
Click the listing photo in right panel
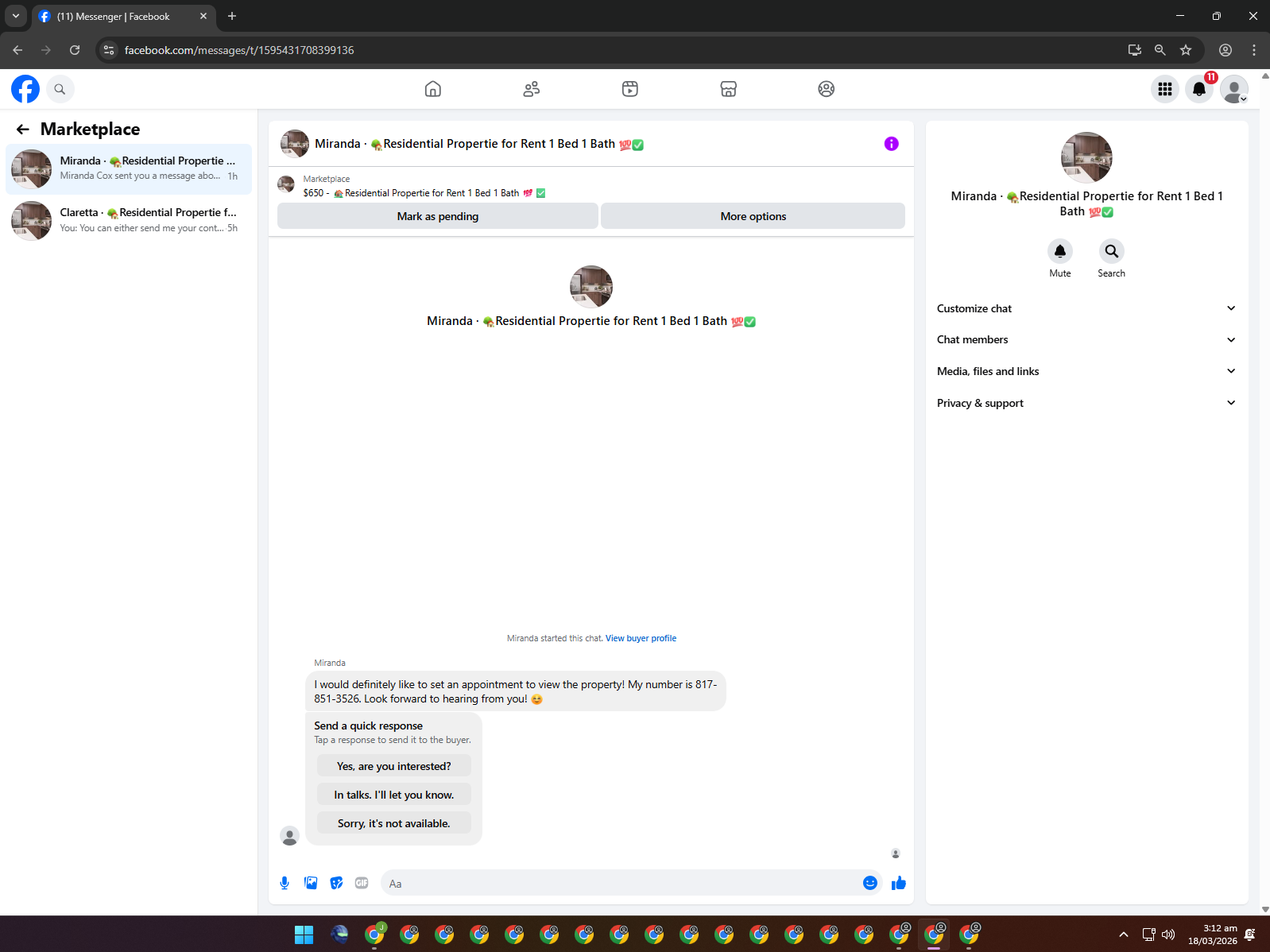[x=1086, y=157]
